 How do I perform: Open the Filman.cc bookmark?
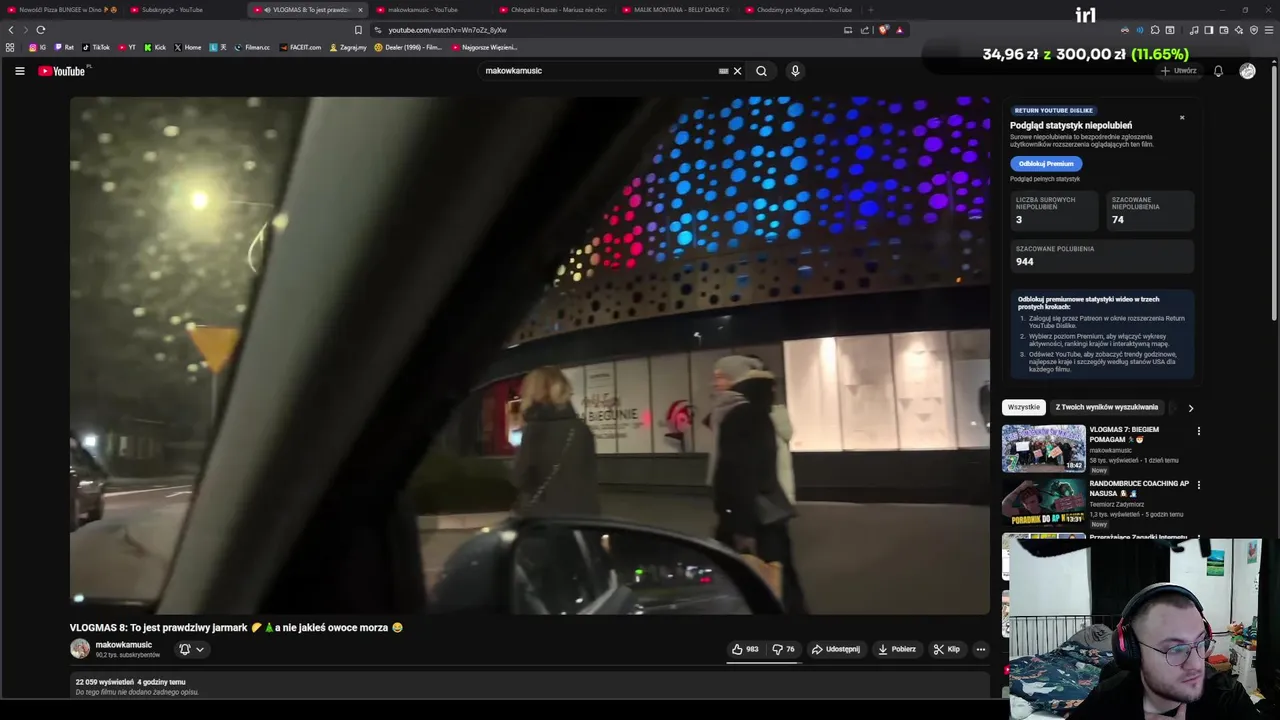[x=252, y=47]
